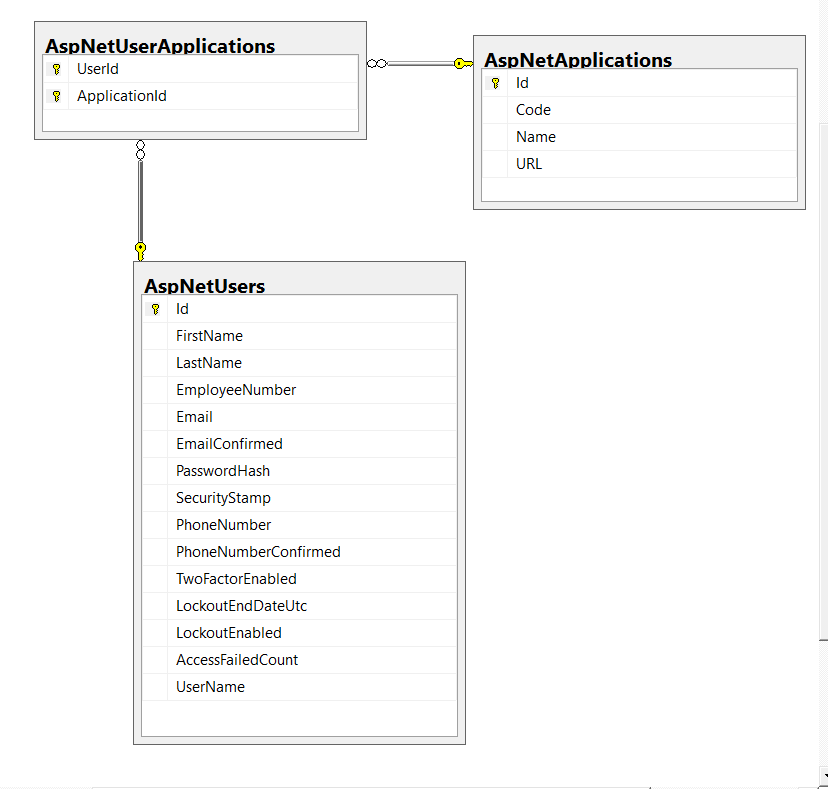Click the yellow key endpoint touching AspNetApplications table
The image size is (828, 789).
461,63
